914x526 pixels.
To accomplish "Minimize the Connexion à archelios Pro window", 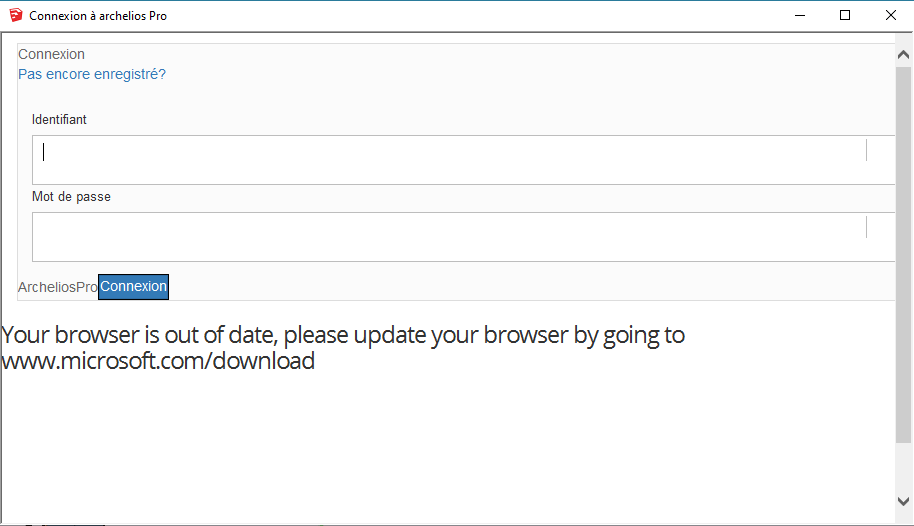I will [800, 16].
